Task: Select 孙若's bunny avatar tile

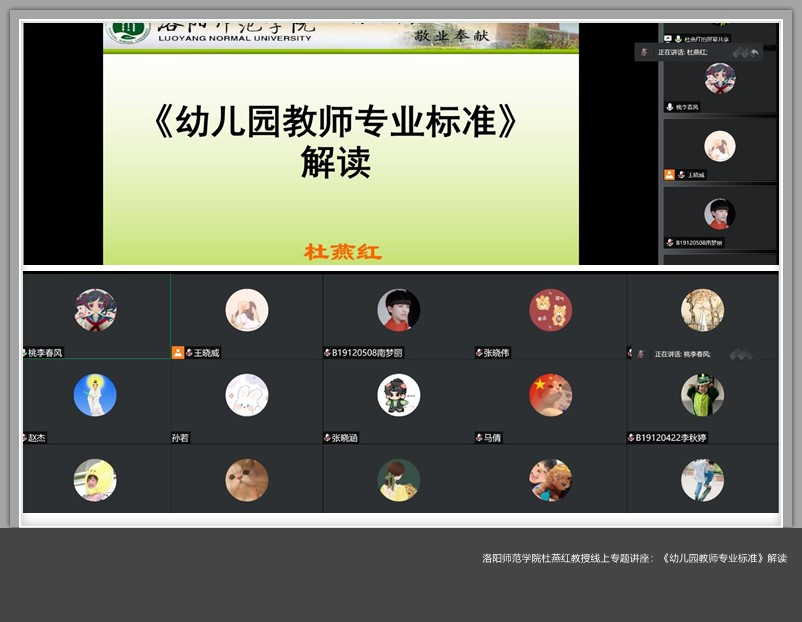Action: (246, 395)
